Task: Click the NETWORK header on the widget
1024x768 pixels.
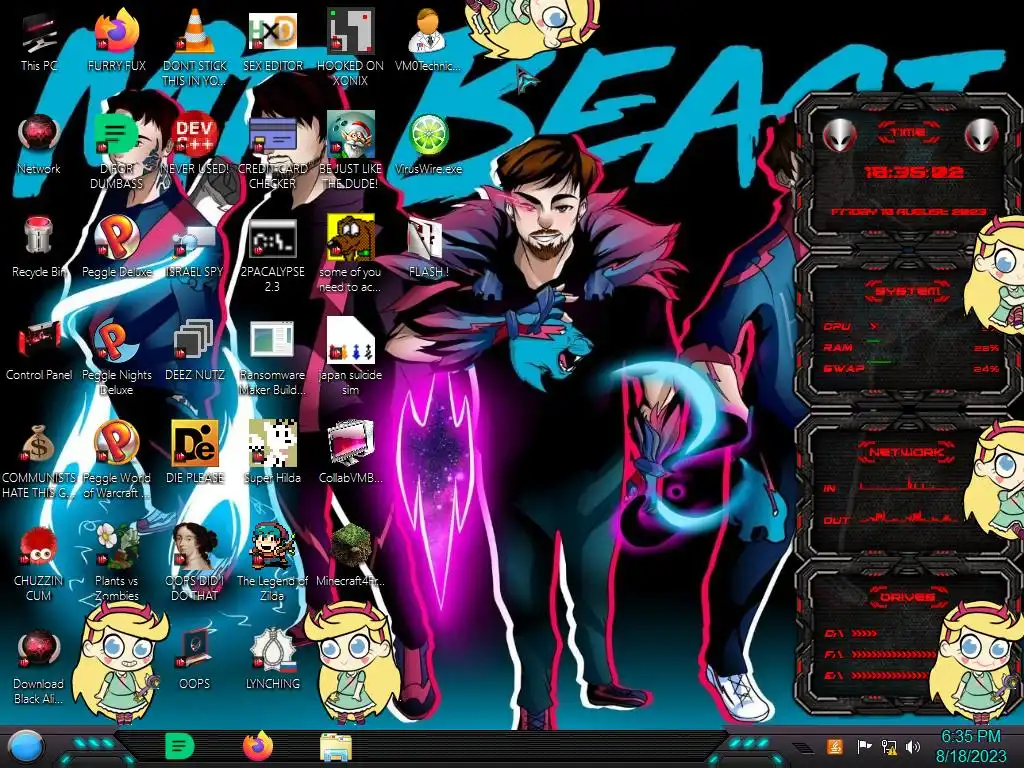Action: (908, 451)
